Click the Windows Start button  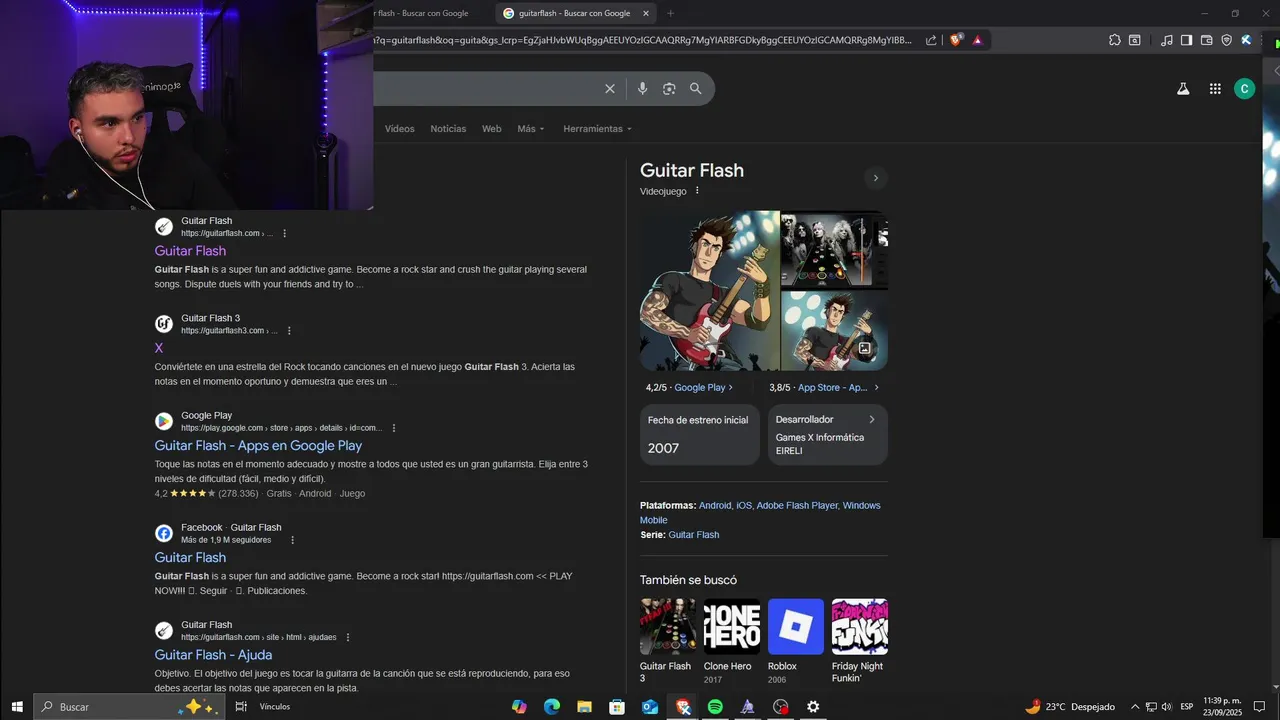(x=16, y=707)
